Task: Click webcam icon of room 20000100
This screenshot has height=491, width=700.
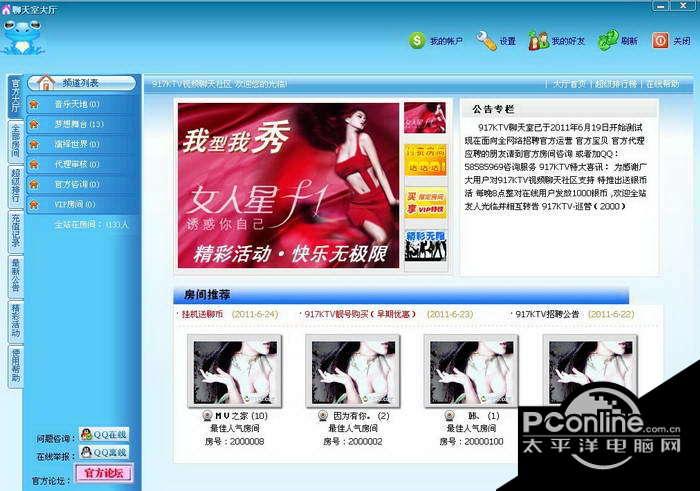Action: tap(450, 416)
